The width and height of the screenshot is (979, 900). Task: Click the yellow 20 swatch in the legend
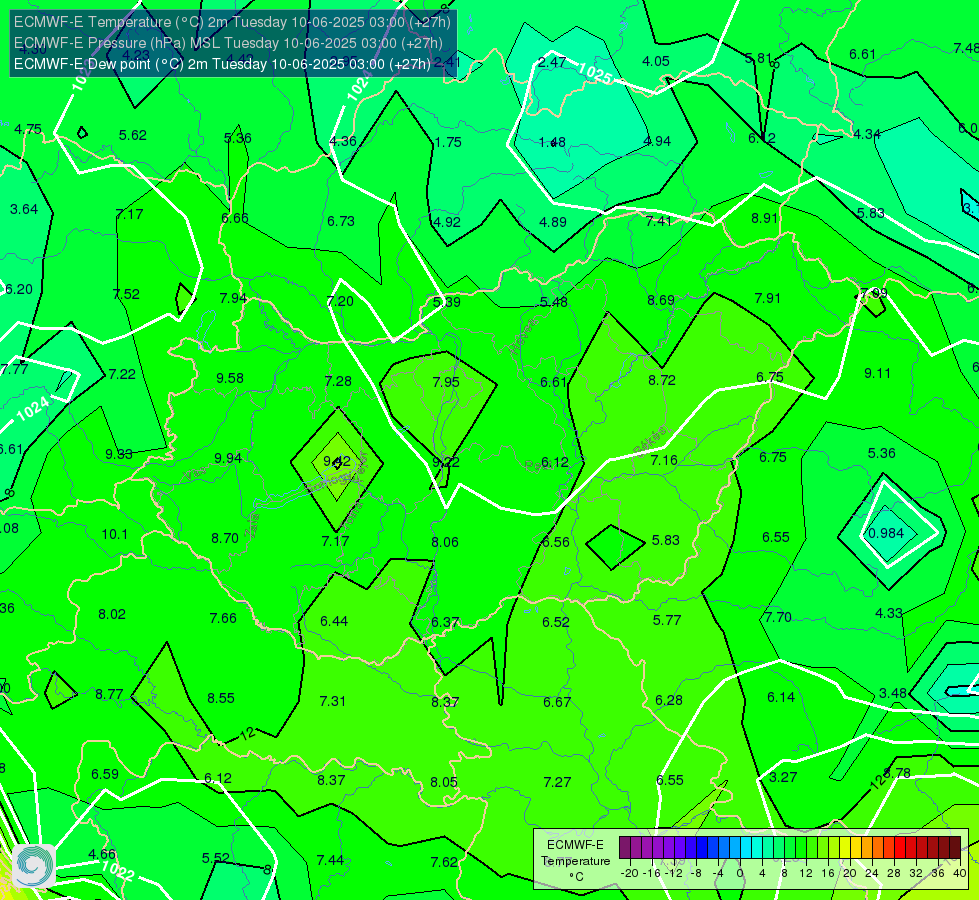pos(845,848)
